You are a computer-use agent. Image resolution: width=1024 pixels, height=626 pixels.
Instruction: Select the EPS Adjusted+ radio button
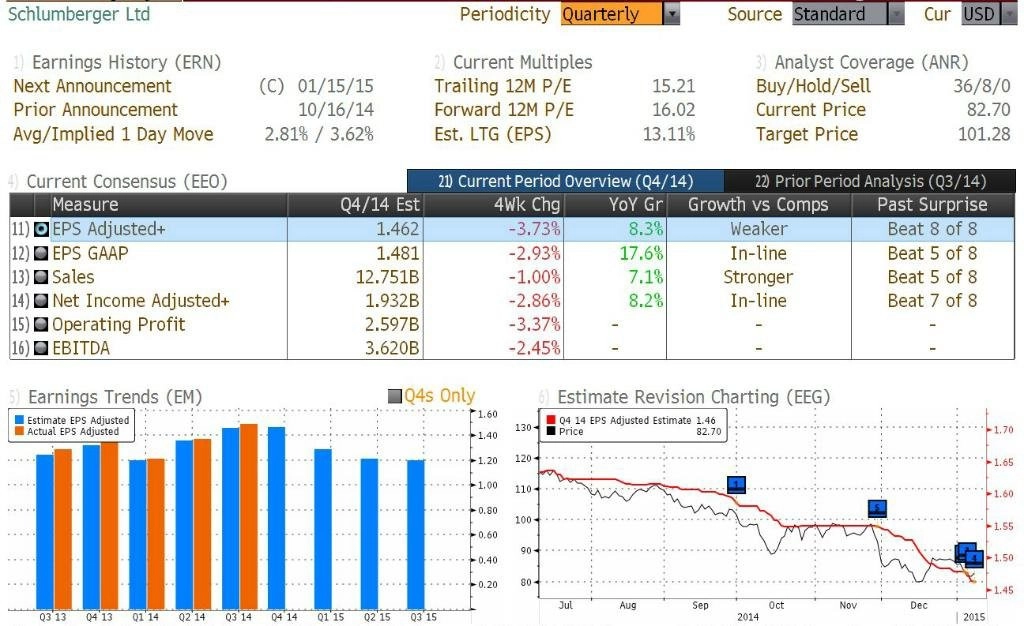click(41, 229)
